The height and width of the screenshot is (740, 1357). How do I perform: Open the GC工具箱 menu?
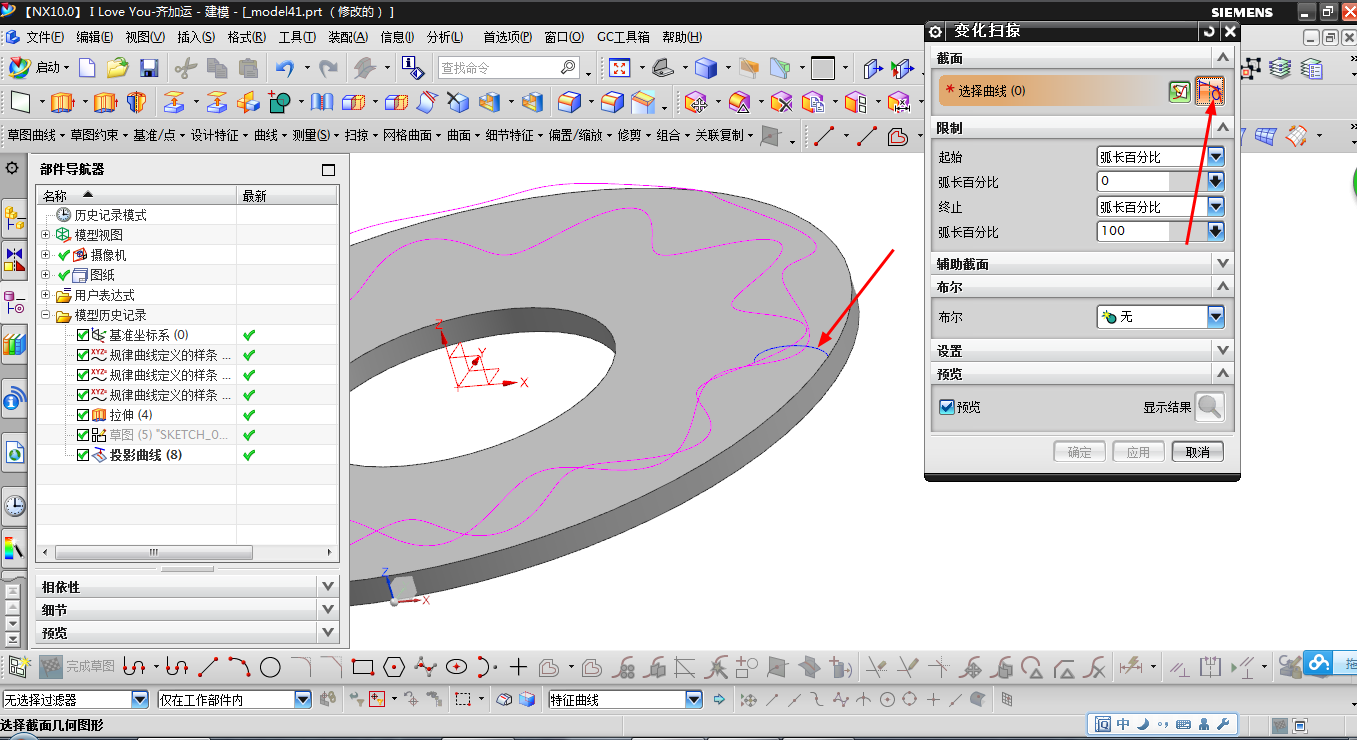[x=623, y=37]
